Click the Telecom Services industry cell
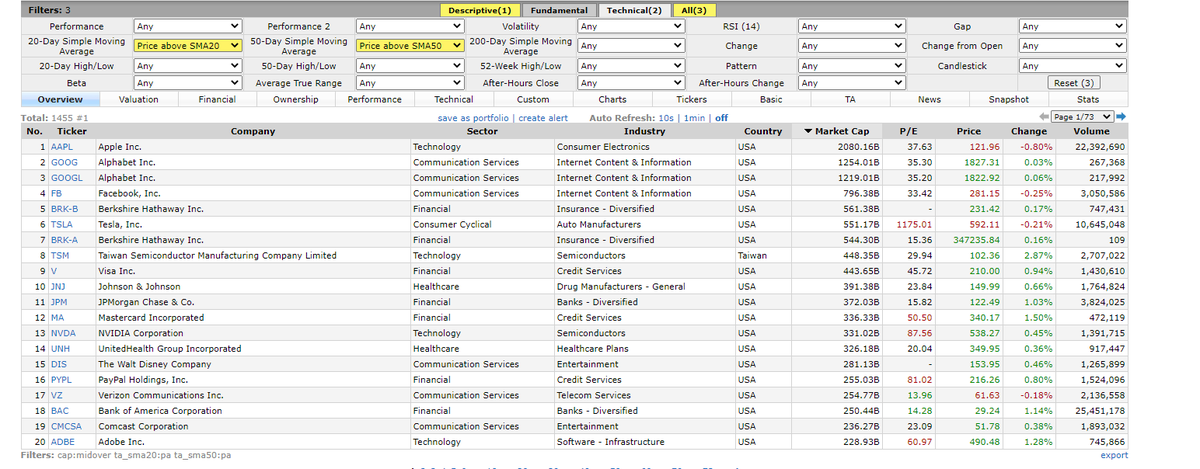Image resolution: width=1200 pixels, height=469 pixels. click(594, 395)
